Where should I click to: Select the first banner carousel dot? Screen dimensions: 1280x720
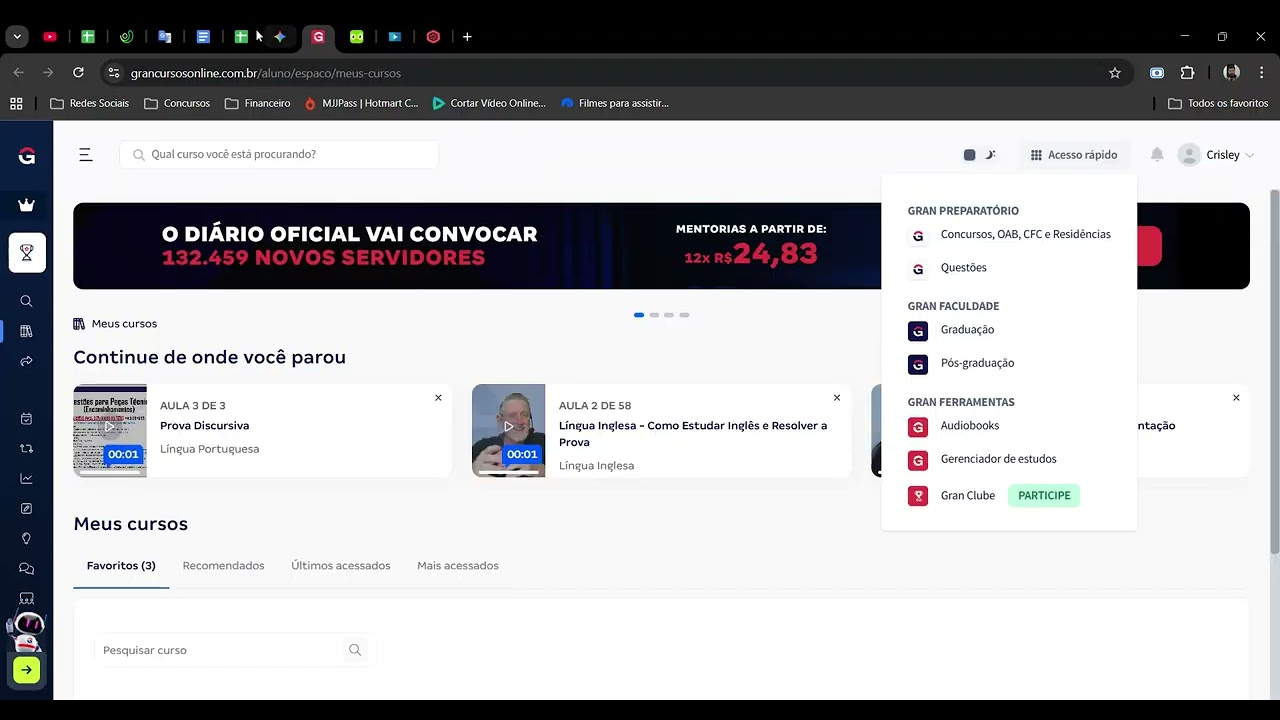point(639,315)
